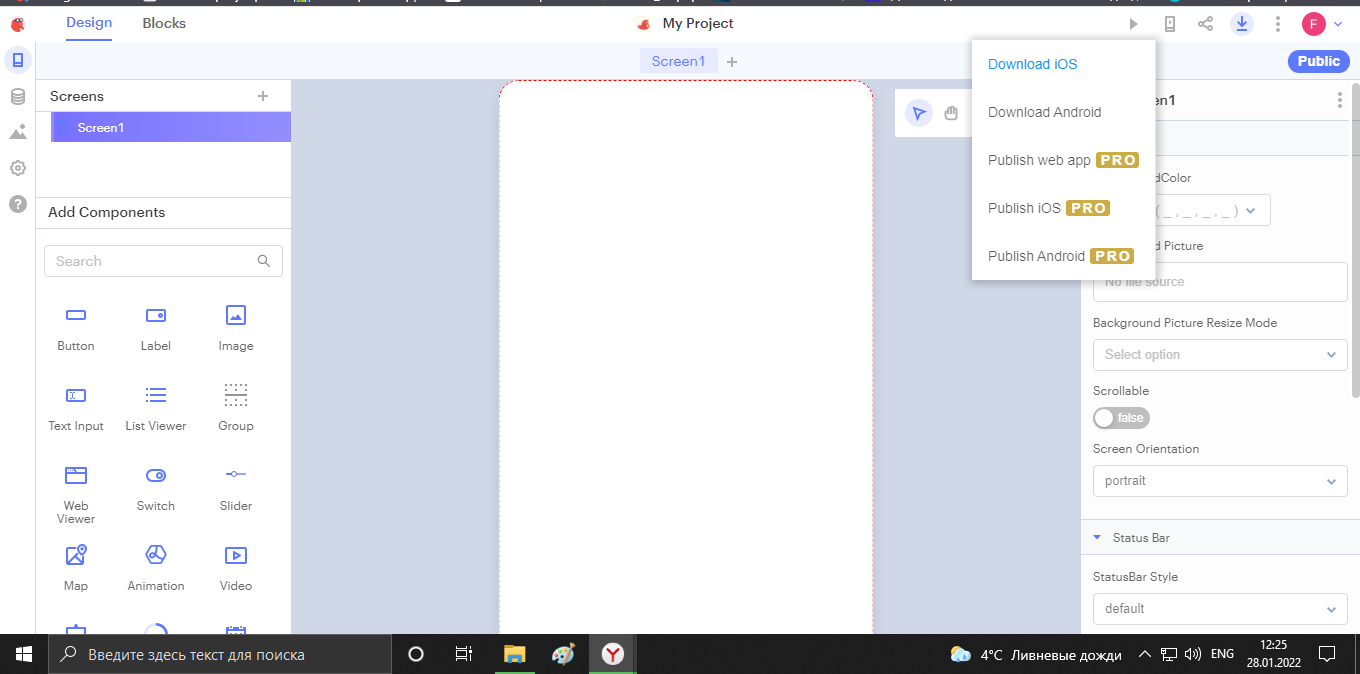
Task: Select the Animation component
Action: 156,568
